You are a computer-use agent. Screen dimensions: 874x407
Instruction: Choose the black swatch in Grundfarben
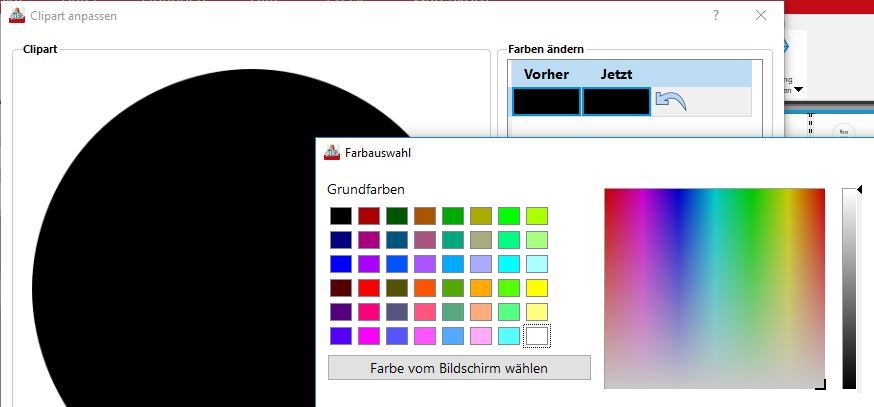tap(341, 216)
